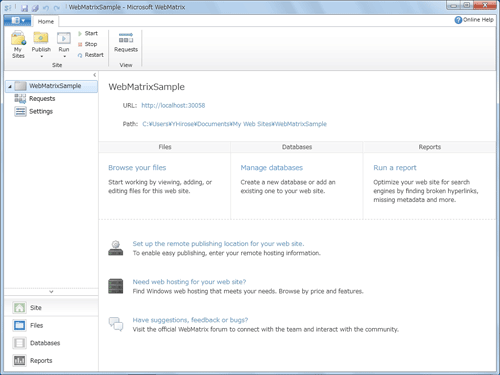Open the application menu dropdown
This screenshot has width=500, height=375.
(x=17, y=21)
